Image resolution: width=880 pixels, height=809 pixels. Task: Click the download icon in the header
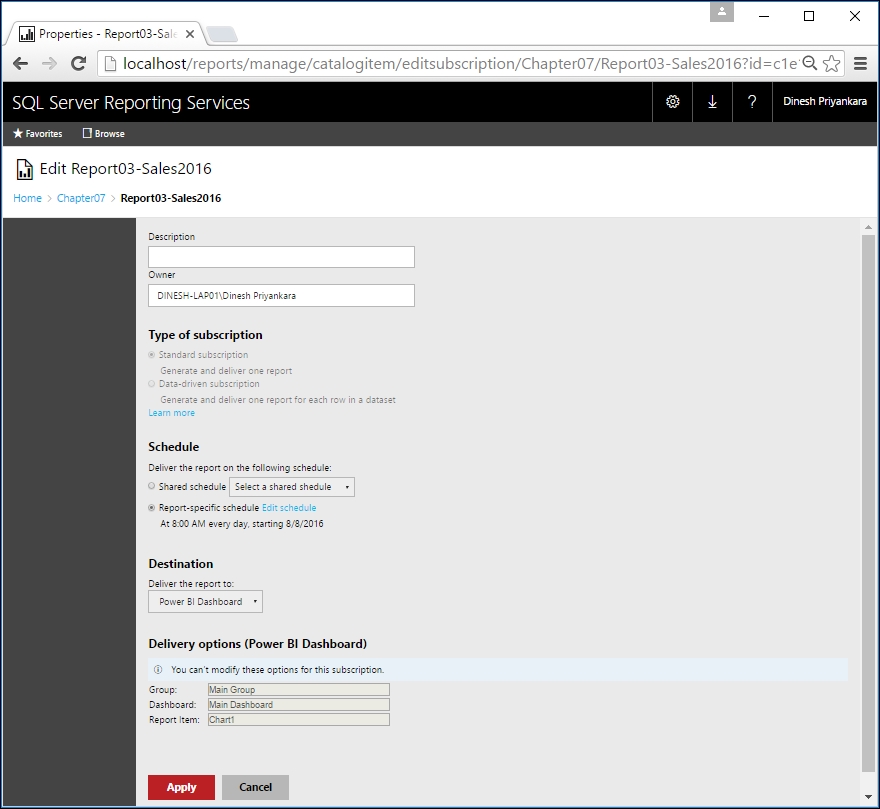(712, 102)
